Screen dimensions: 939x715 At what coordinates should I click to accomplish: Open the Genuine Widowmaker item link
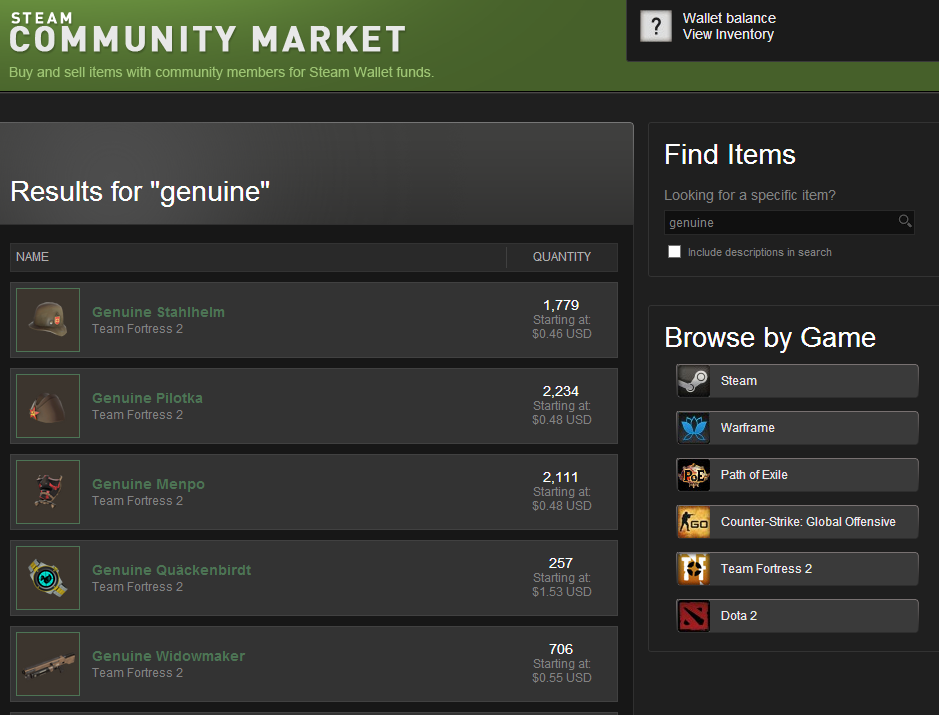tap(168, 656)
